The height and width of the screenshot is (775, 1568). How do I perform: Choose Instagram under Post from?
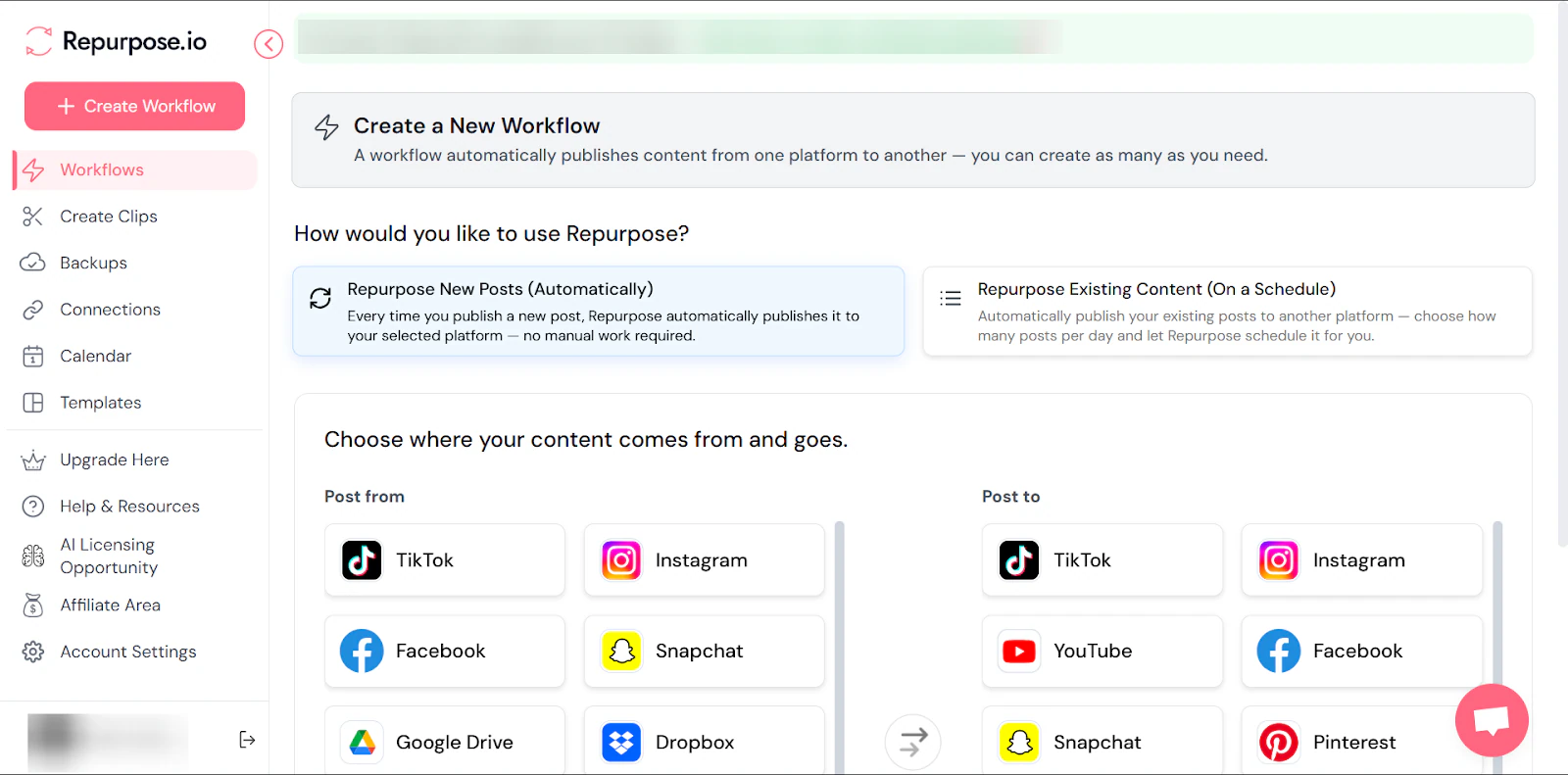click(705, 559)
